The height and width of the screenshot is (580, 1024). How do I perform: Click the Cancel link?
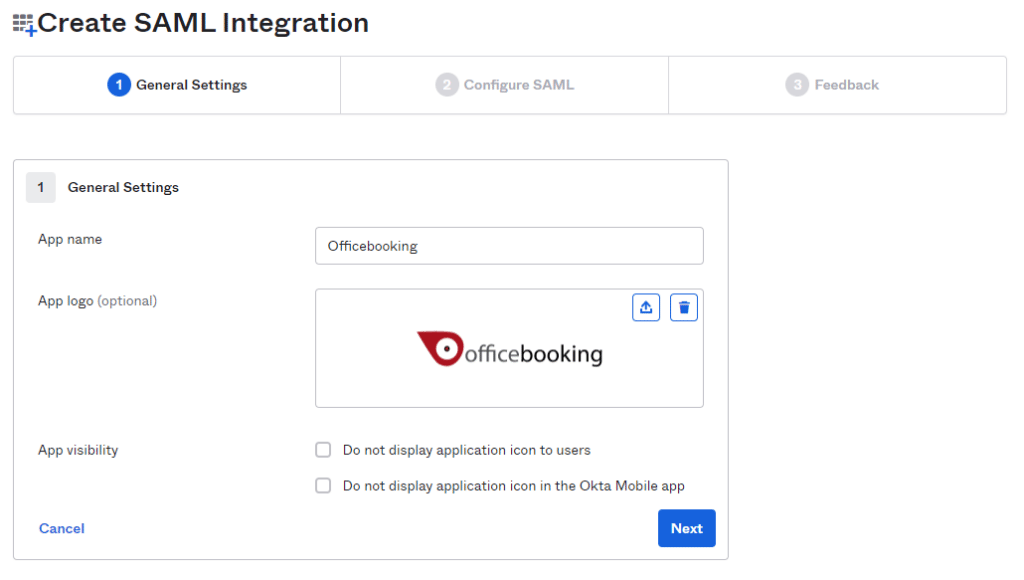coord(61,528)
